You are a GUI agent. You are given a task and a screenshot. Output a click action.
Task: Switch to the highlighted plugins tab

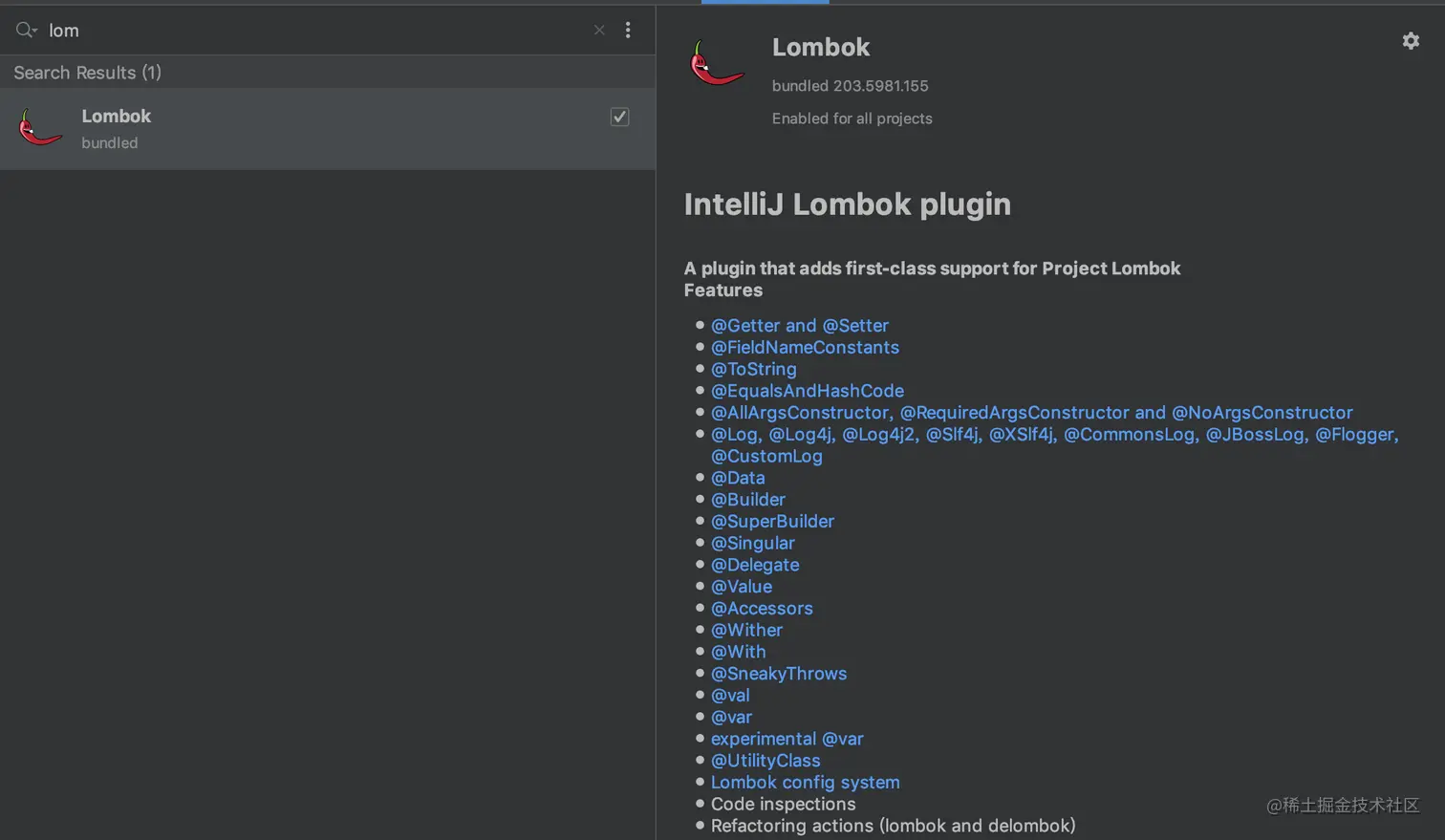coord(765,3)
